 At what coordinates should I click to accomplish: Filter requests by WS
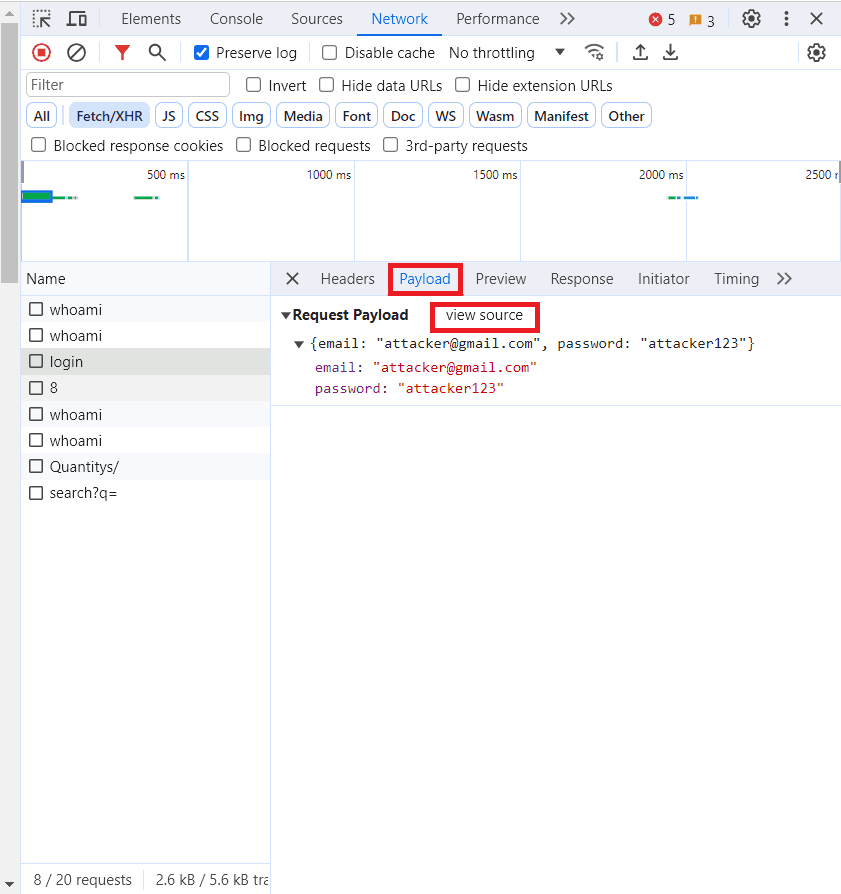pyautogui.click(x=446, y=116)
